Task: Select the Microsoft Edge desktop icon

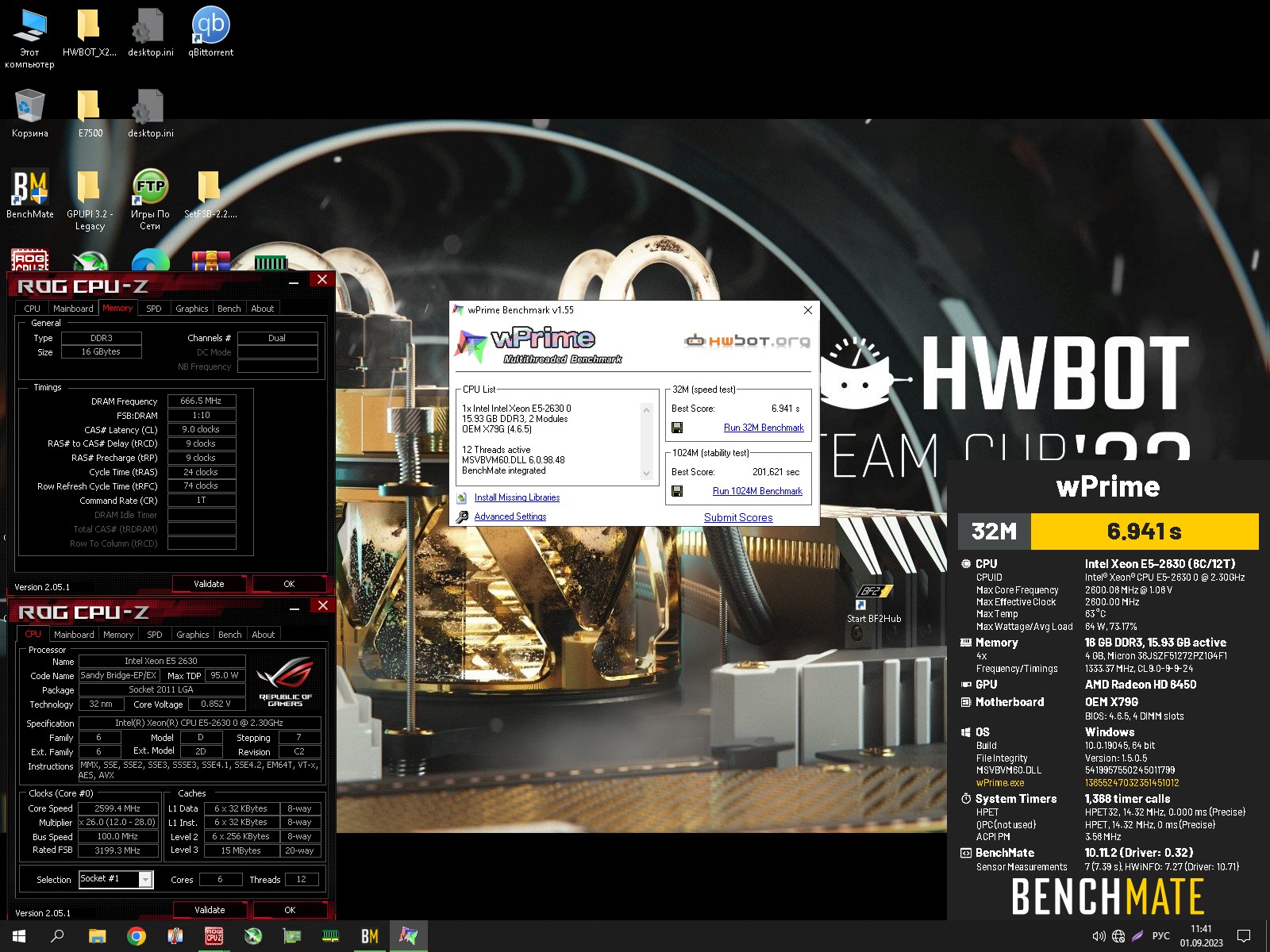Action: (150, 261)
